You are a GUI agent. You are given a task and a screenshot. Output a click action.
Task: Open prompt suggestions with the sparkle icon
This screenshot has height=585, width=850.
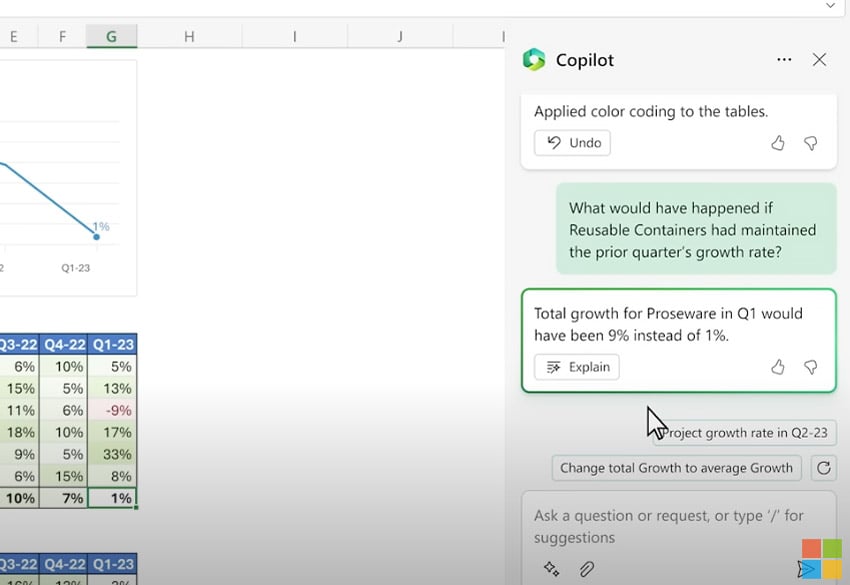(x=551, y=568)
